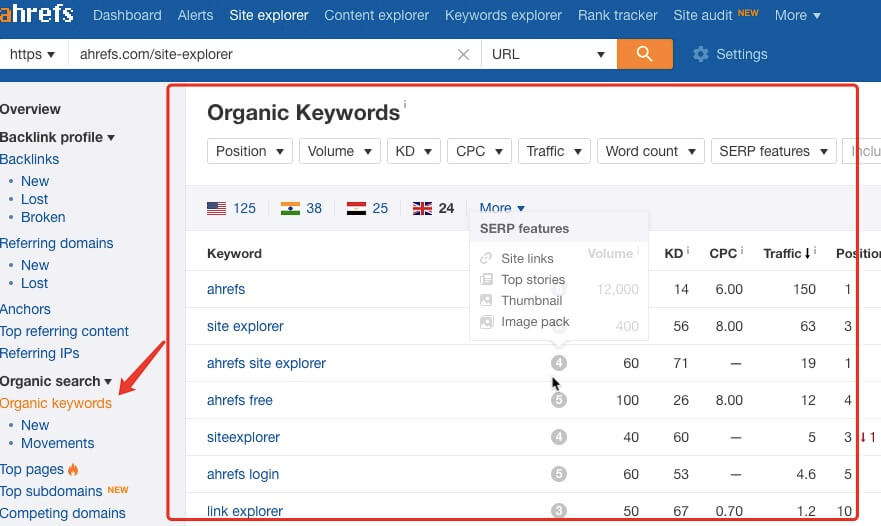The image size is (881, 526).
Task: Open the SERP features filter dropdown
Action: [x=774, y=151]
